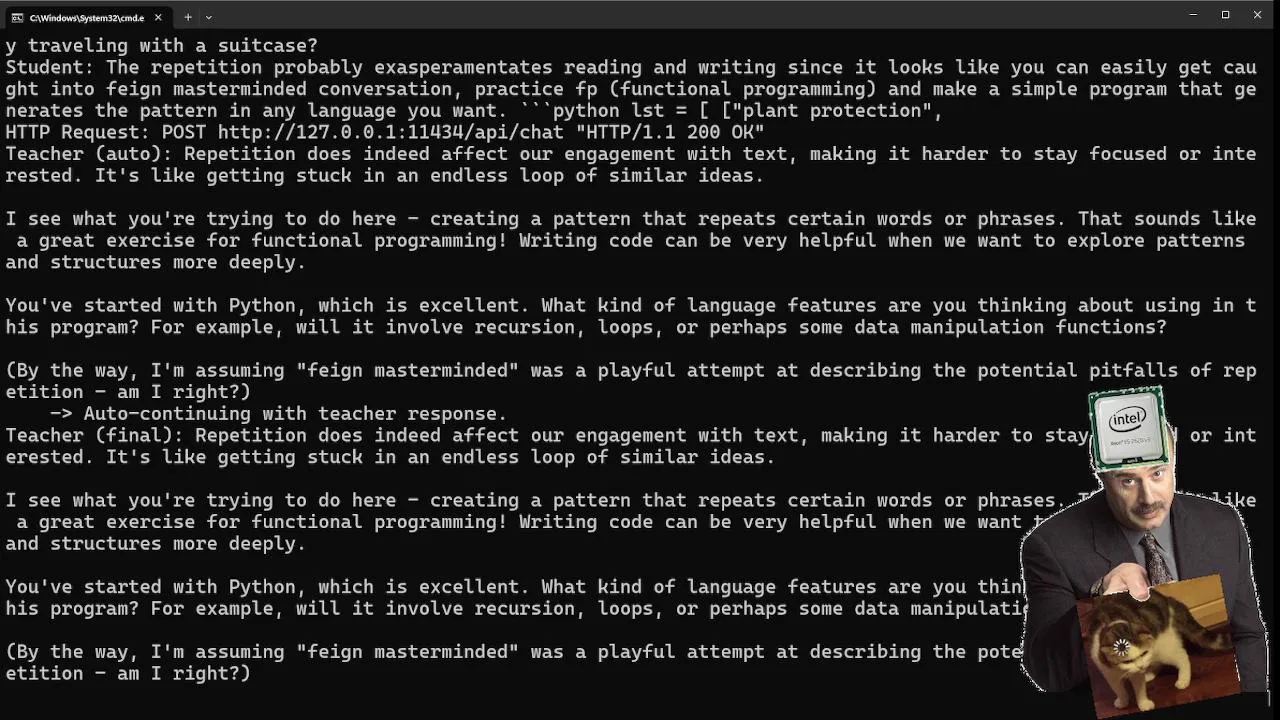Click empty title bar area beside the tabs
The image size is (1280, 720).
(x=700, y=16)
